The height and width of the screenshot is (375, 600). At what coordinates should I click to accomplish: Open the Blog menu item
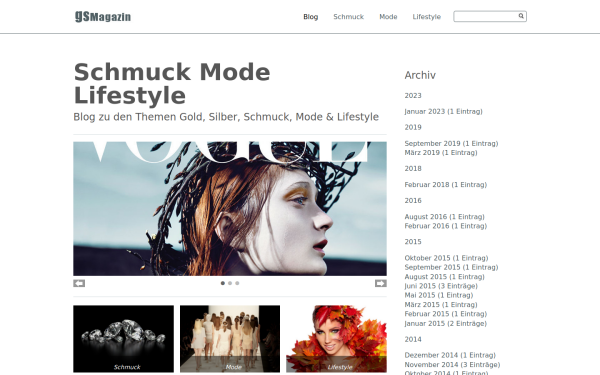click(310, 17)
